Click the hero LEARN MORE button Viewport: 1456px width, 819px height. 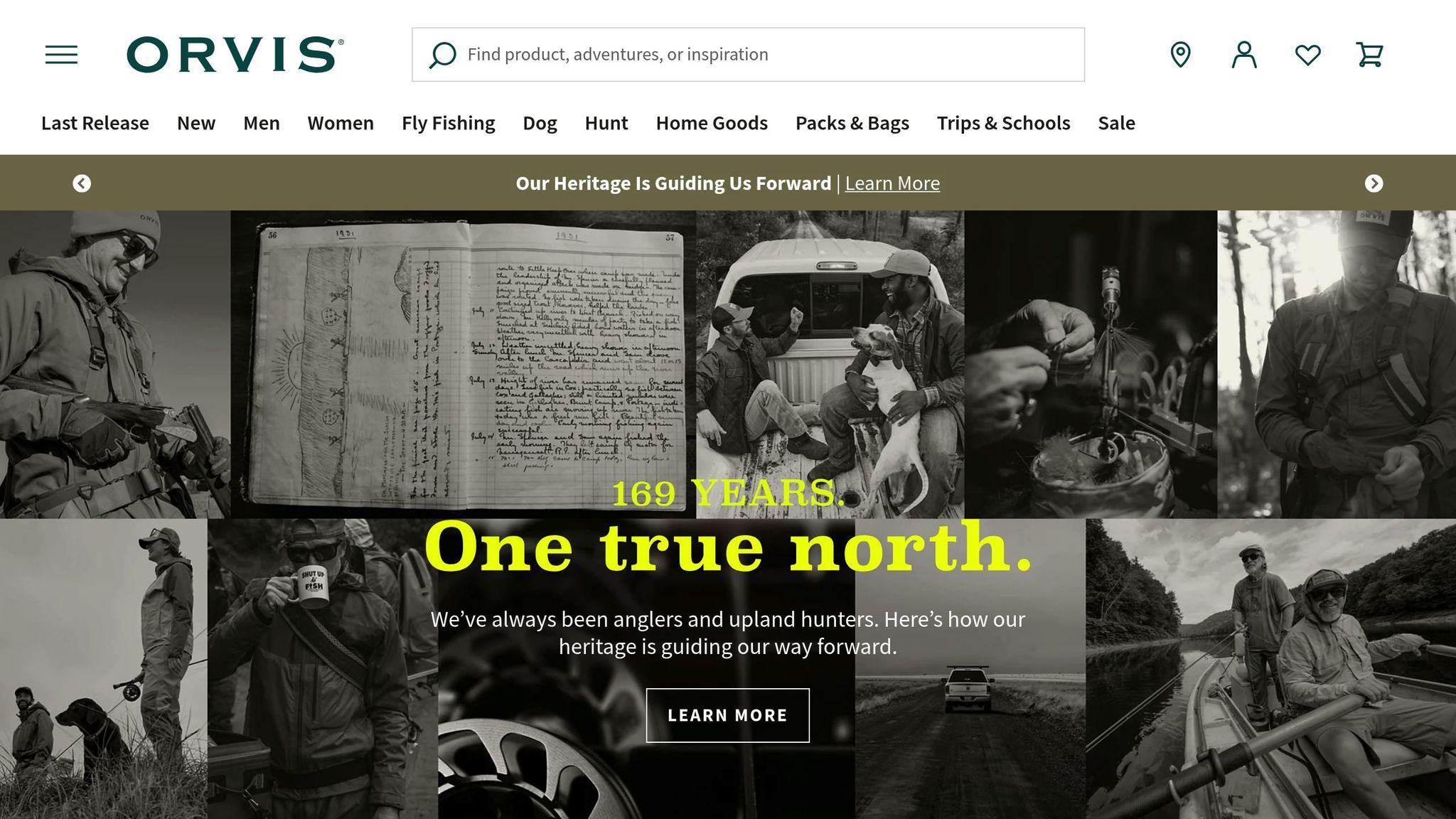pyautogui.click(x=727, y=715)
